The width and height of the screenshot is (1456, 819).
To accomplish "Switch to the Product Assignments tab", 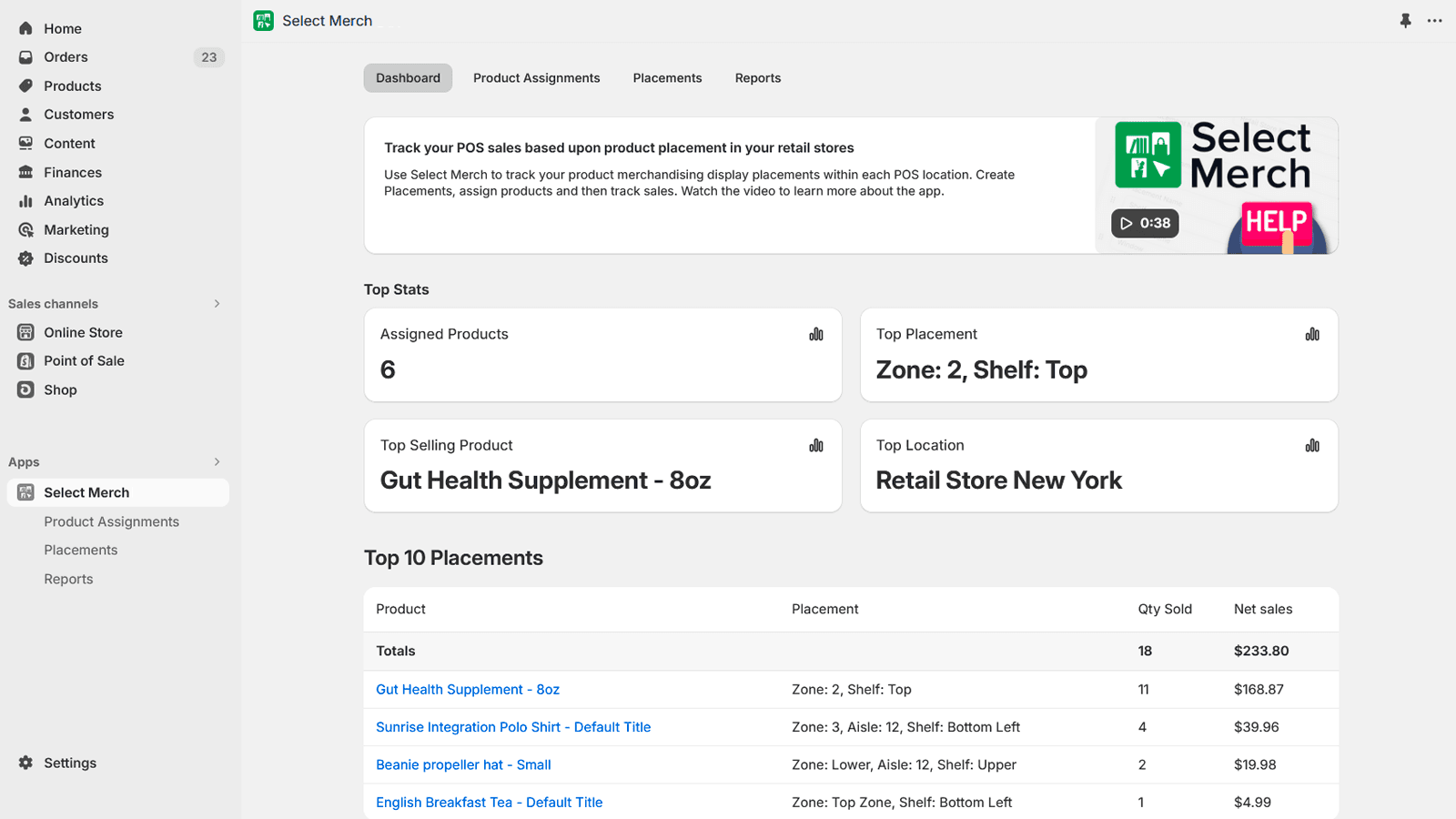I will coord(536,77).
